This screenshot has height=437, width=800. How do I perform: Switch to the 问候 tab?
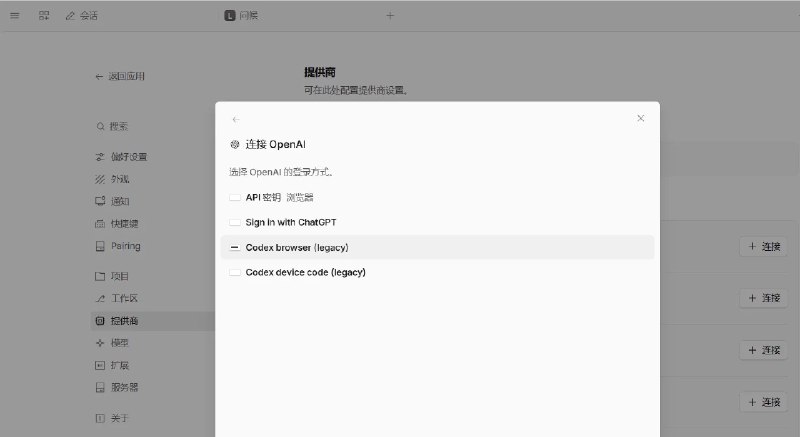[241, 16]
